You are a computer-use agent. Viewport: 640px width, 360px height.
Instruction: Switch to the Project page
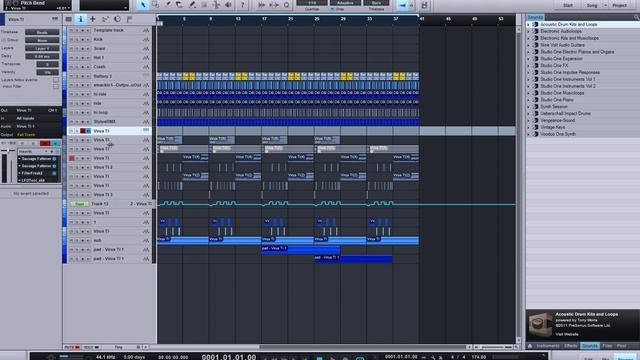pos(619,5)
